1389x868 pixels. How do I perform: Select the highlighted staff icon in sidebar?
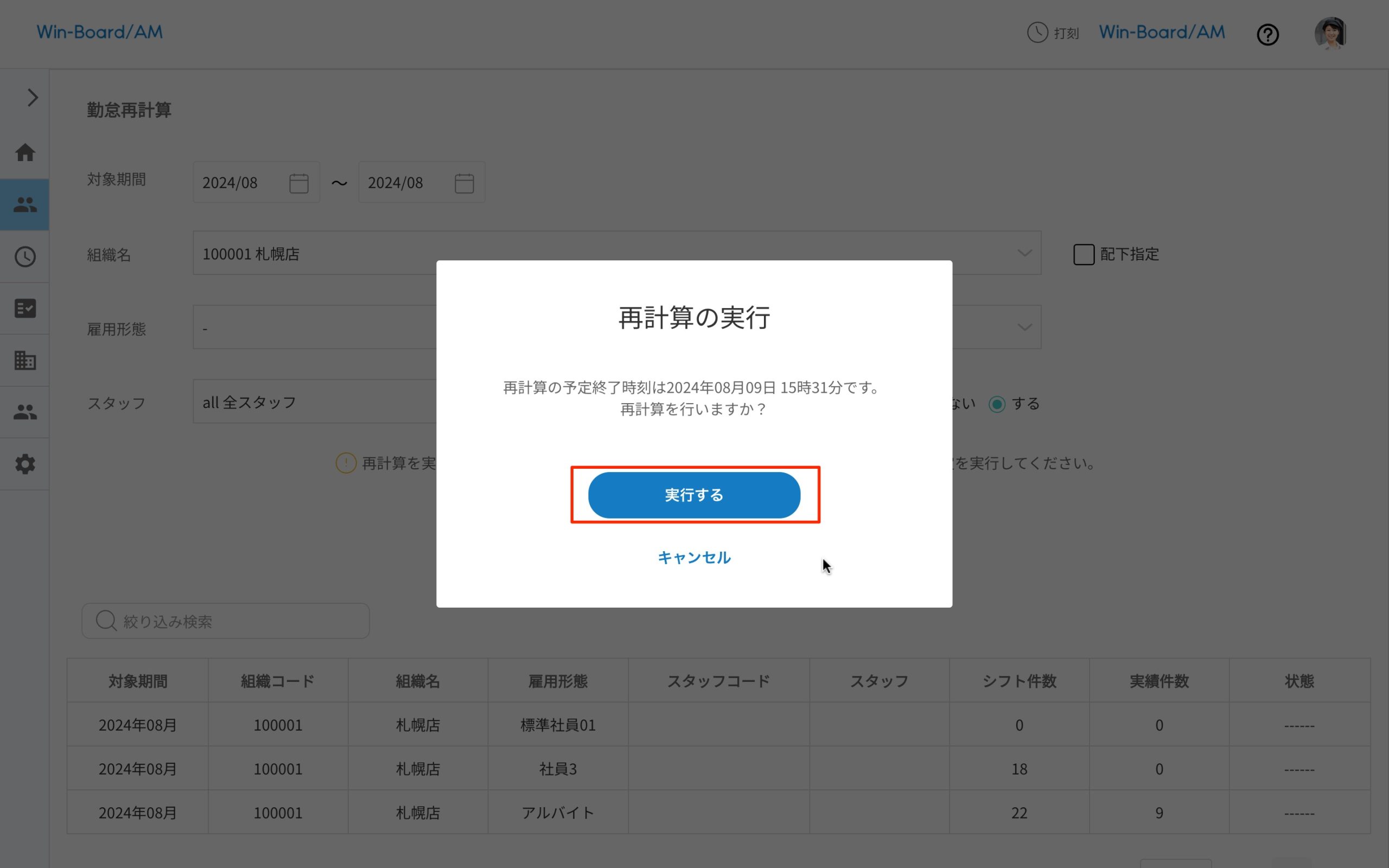[24, 205]
